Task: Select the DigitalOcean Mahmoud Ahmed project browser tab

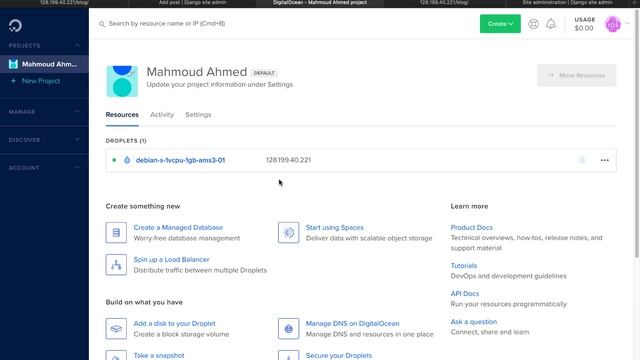Action: [x=320, y=3]
